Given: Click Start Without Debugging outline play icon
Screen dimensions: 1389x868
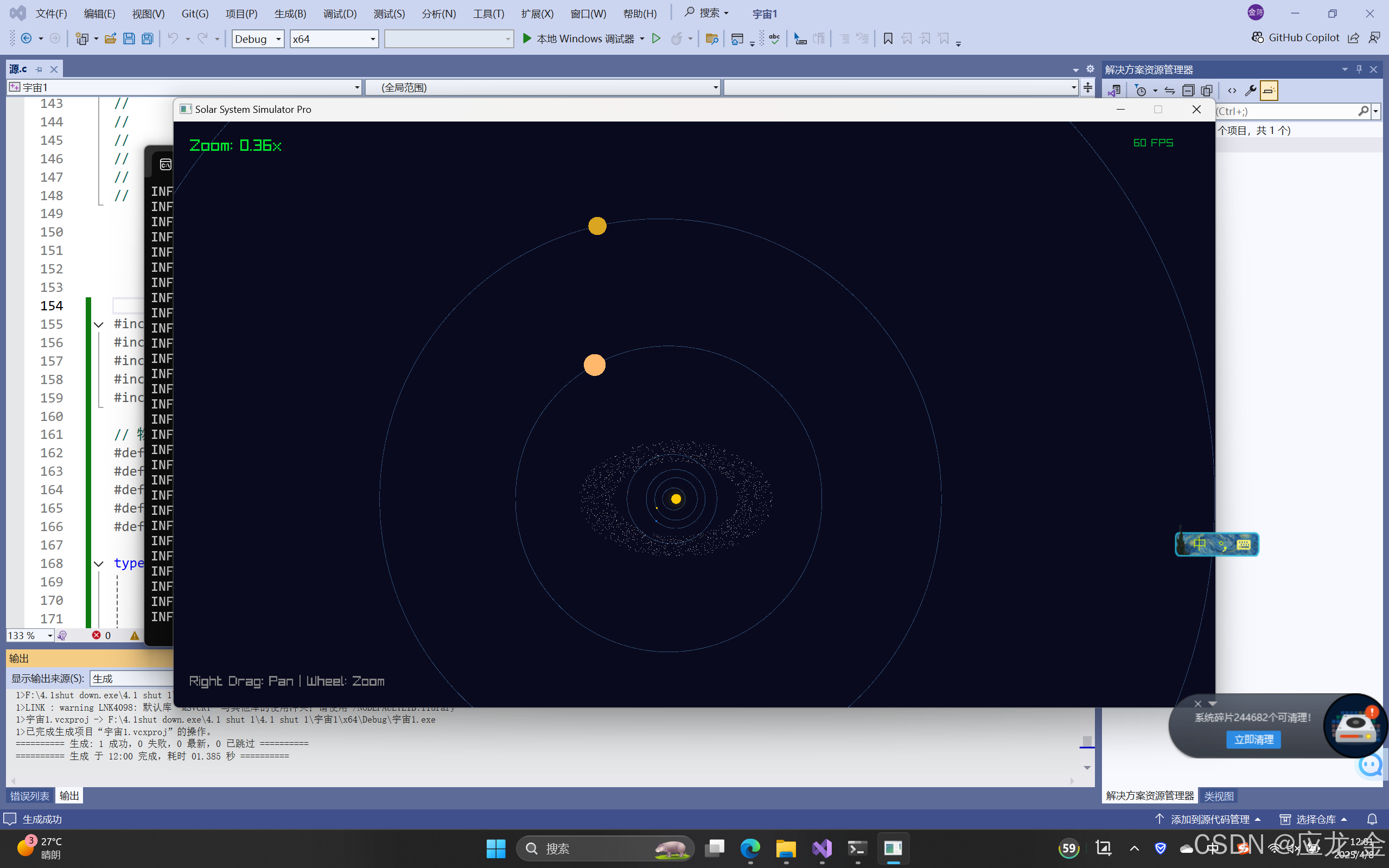Looking at the screenshot, I should point(657,39).
